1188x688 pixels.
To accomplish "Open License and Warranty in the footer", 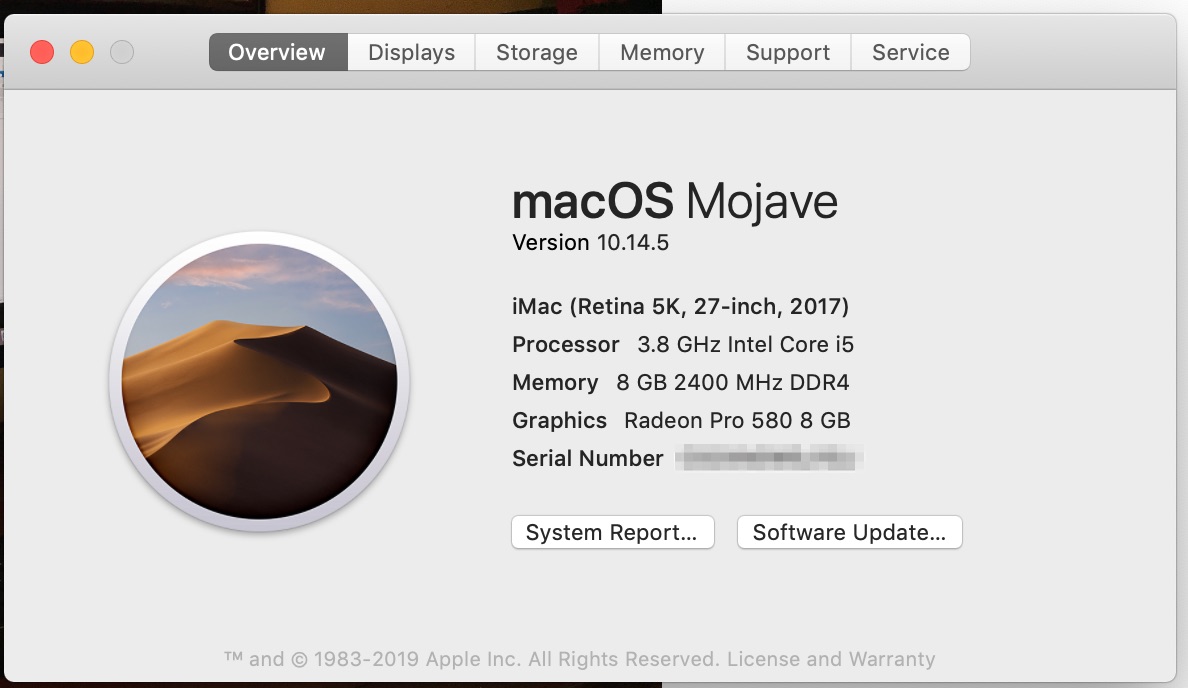I will [831, 659].
